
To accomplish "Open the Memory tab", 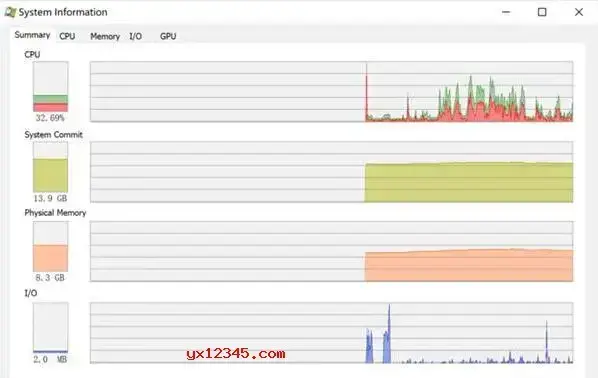I will click(x=105, y=36).
